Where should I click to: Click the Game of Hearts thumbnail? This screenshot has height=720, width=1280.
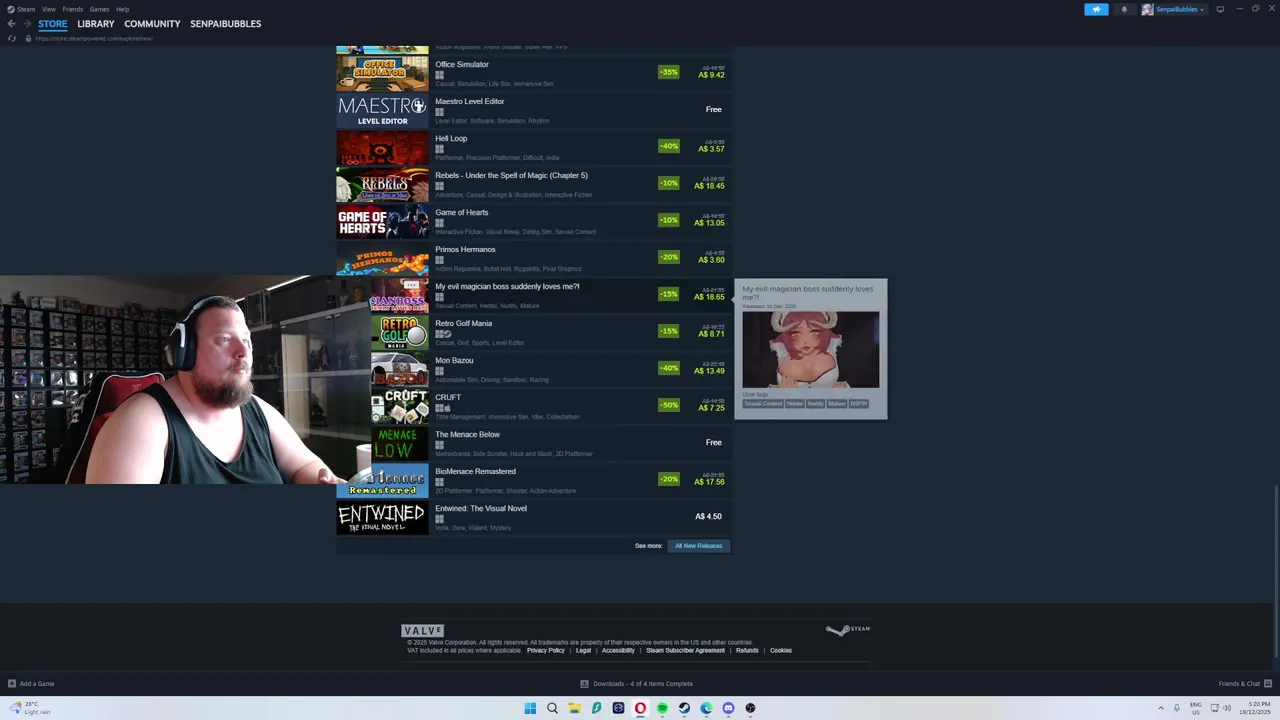(x=382, y=221)
